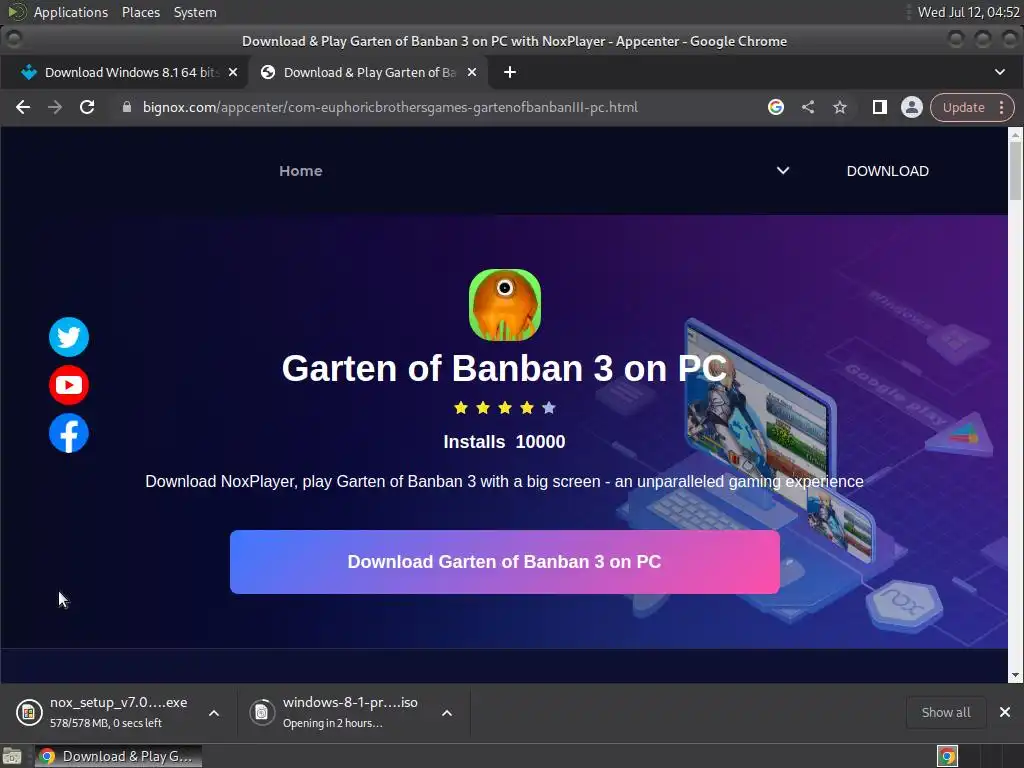The height and width of the screenshot is (768, 1024).
Task: Open Chrome three-dot menu
Action: pos(1002,107)
